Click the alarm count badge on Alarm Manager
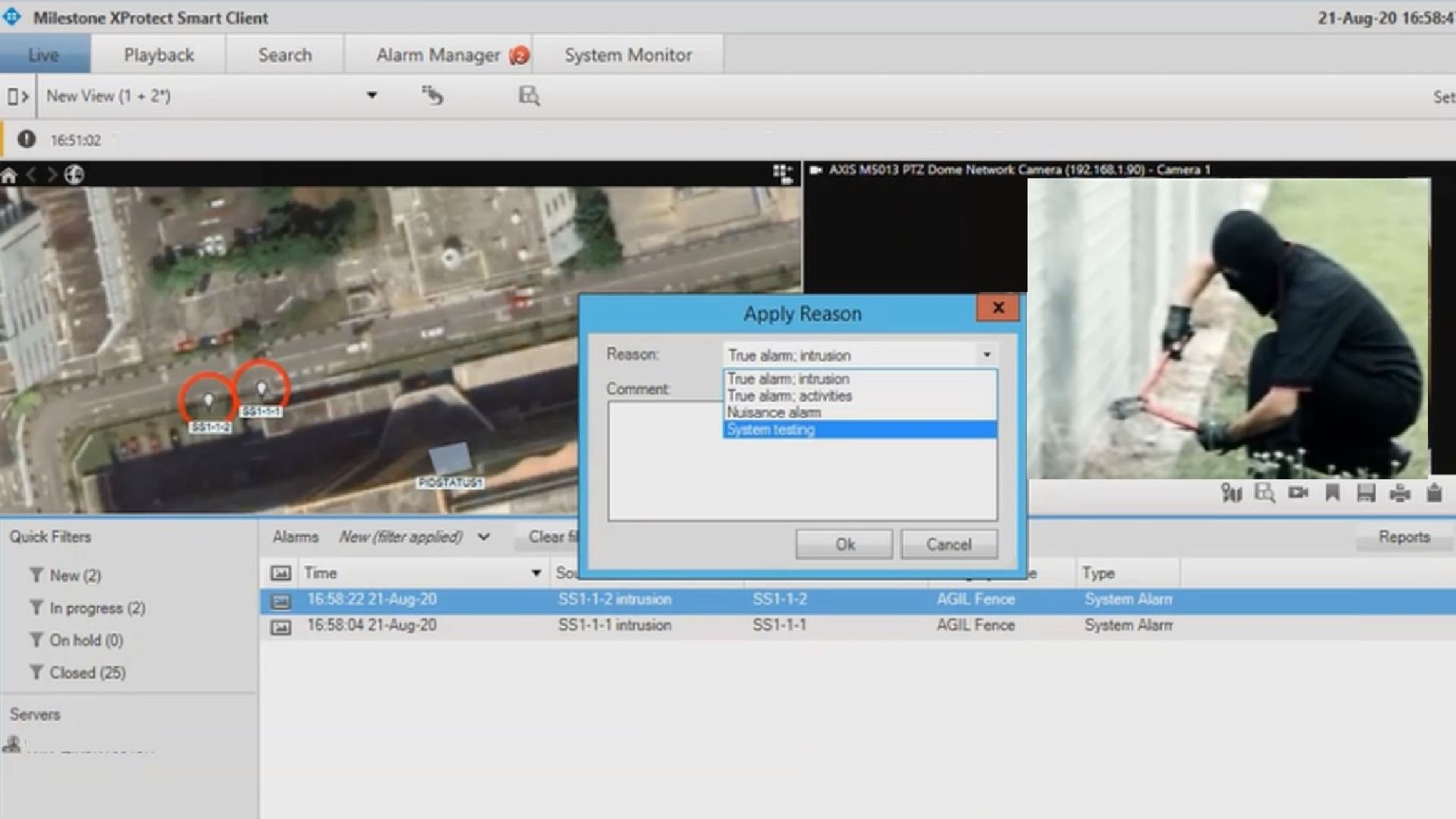Image resolution: width=1456 pixels, height=819 pixels. point(519,55)
